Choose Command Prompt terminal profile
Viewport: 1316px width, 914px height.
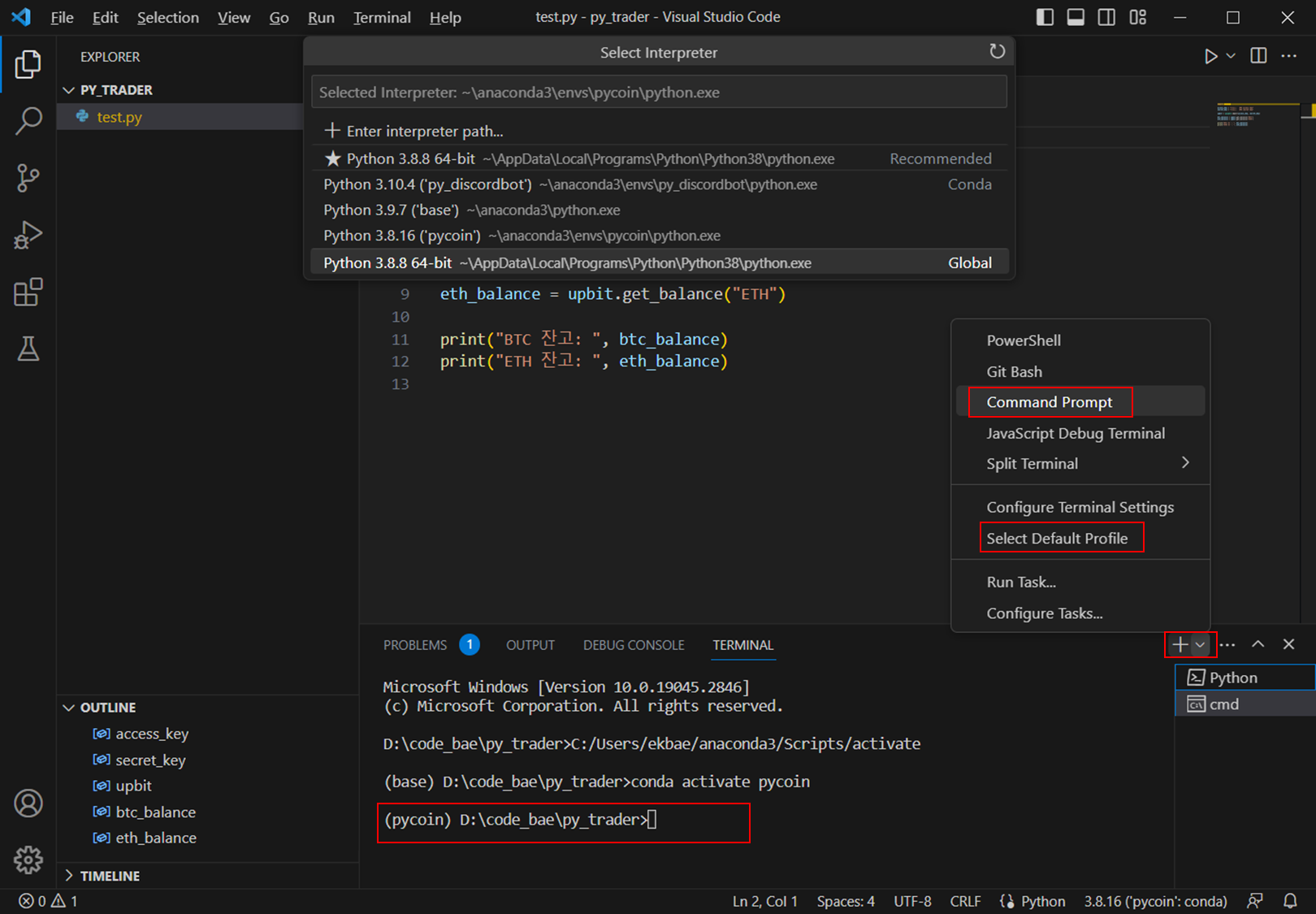(x=1080, y=402)
